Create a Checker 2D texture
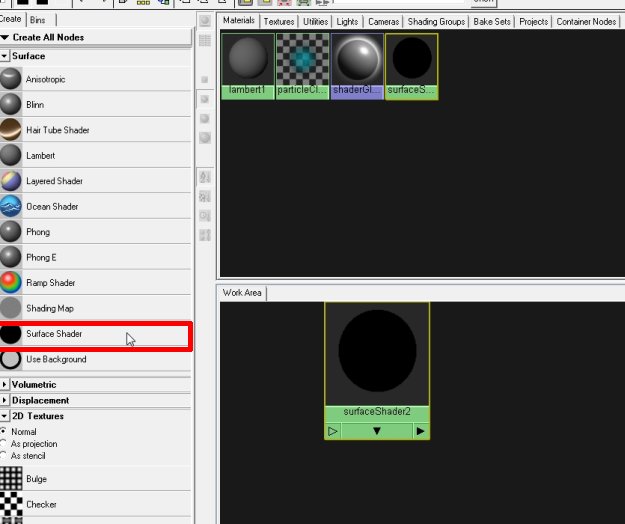Screen dimensions: 625x524 [96, 504]
